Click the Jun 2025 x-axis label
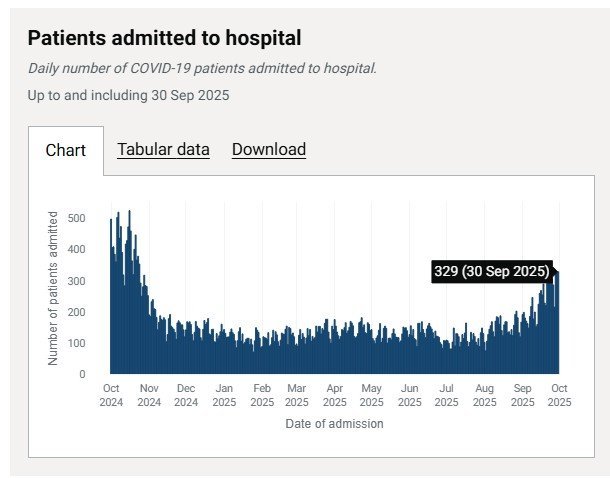 (x=410, y=395)
